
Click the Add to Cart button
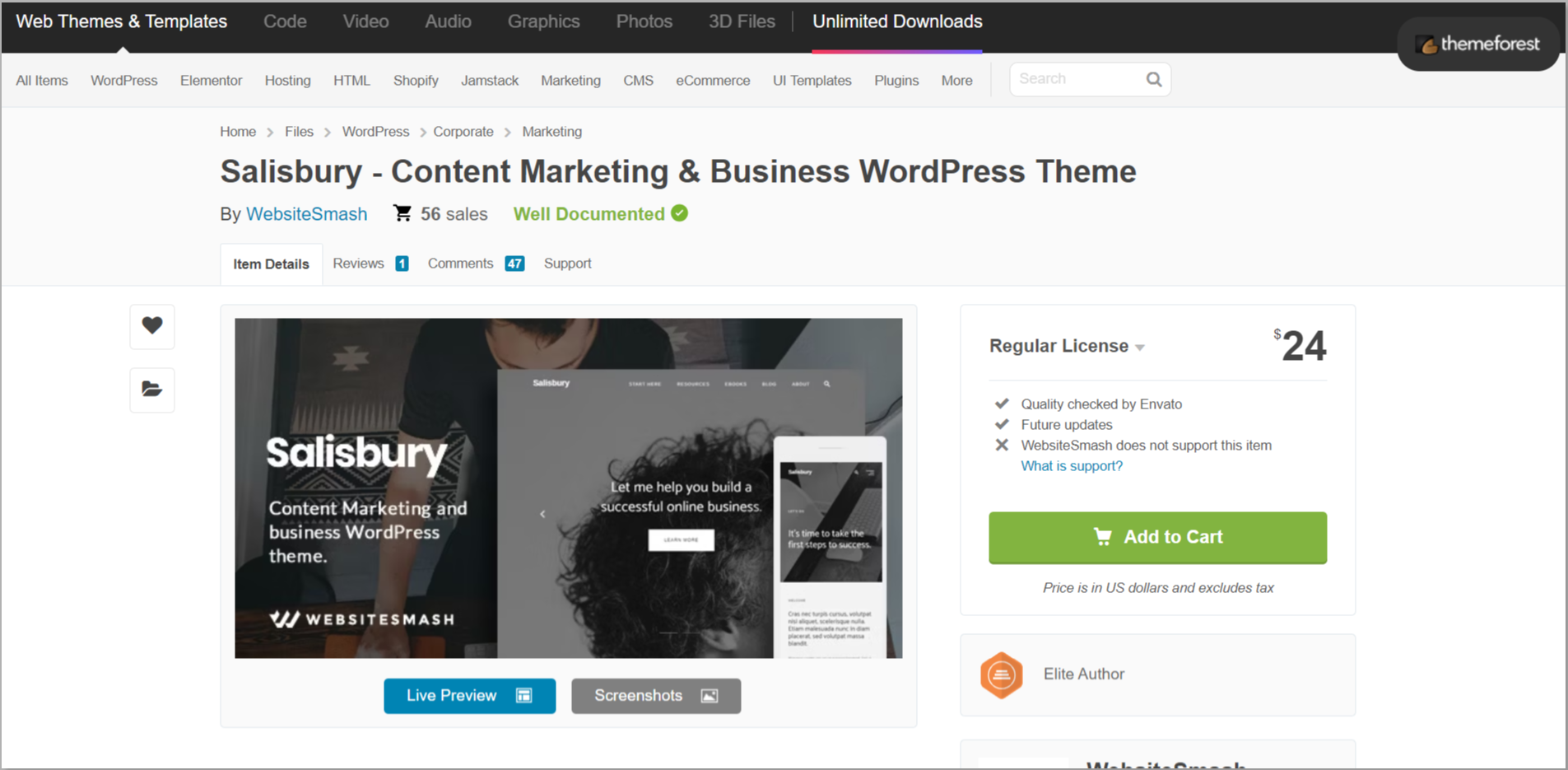pos(1157,538)
